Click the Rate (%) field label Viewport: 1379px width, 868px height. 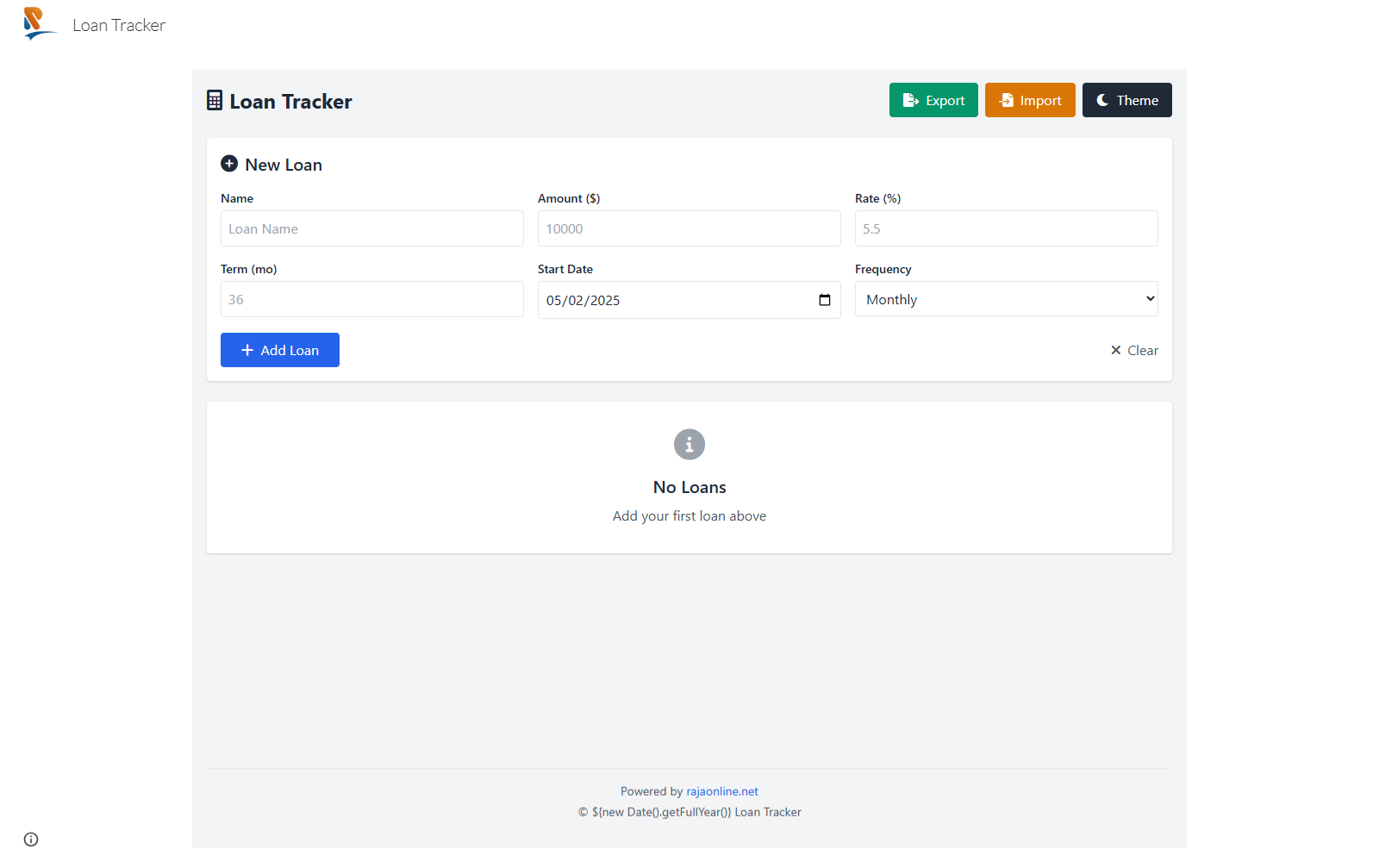[877, 198]
